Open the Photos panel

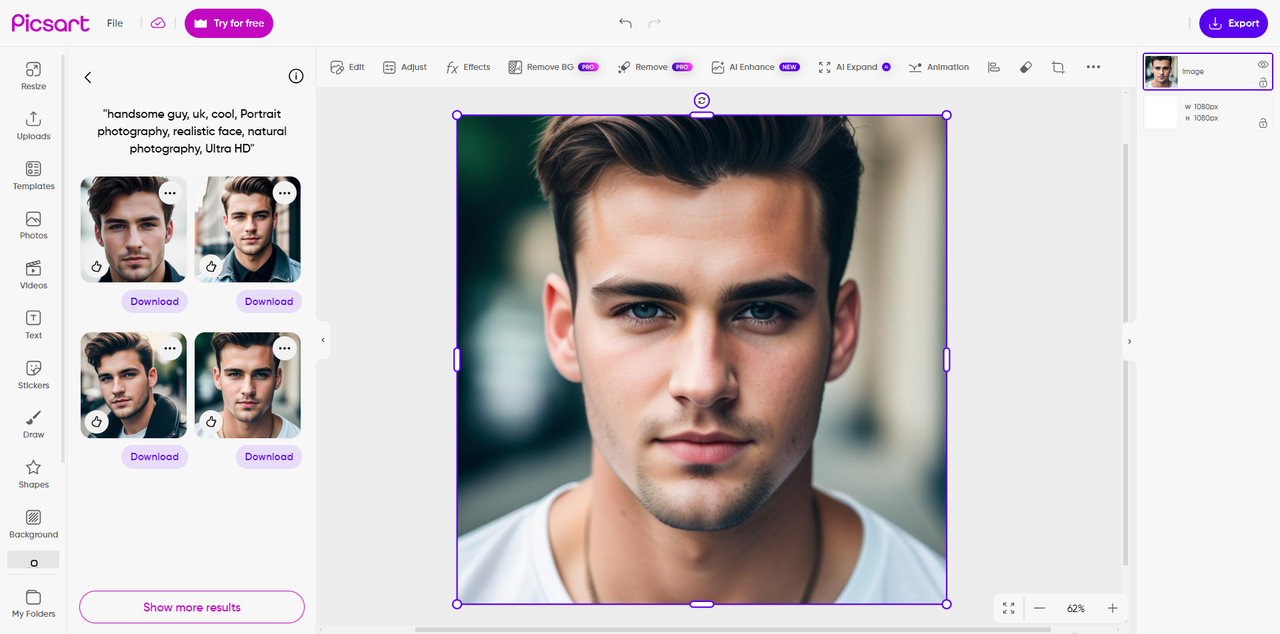[x=33, y=225]
